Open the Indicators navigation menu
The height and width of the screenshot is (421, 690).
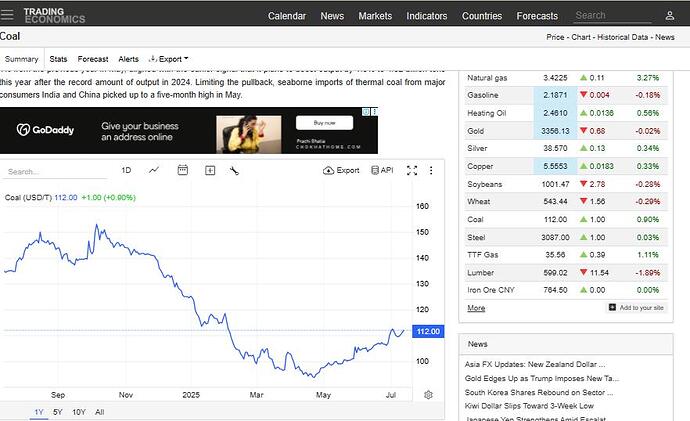tap(427, 16)
